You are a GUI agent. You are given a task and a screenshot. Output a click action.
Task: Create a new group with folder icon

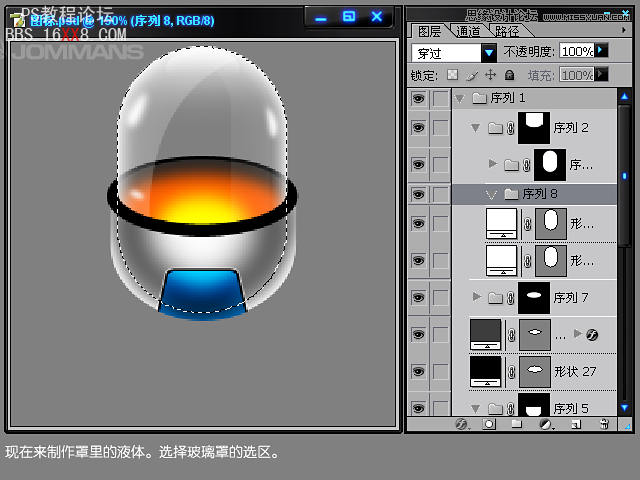tap(517, 424)
